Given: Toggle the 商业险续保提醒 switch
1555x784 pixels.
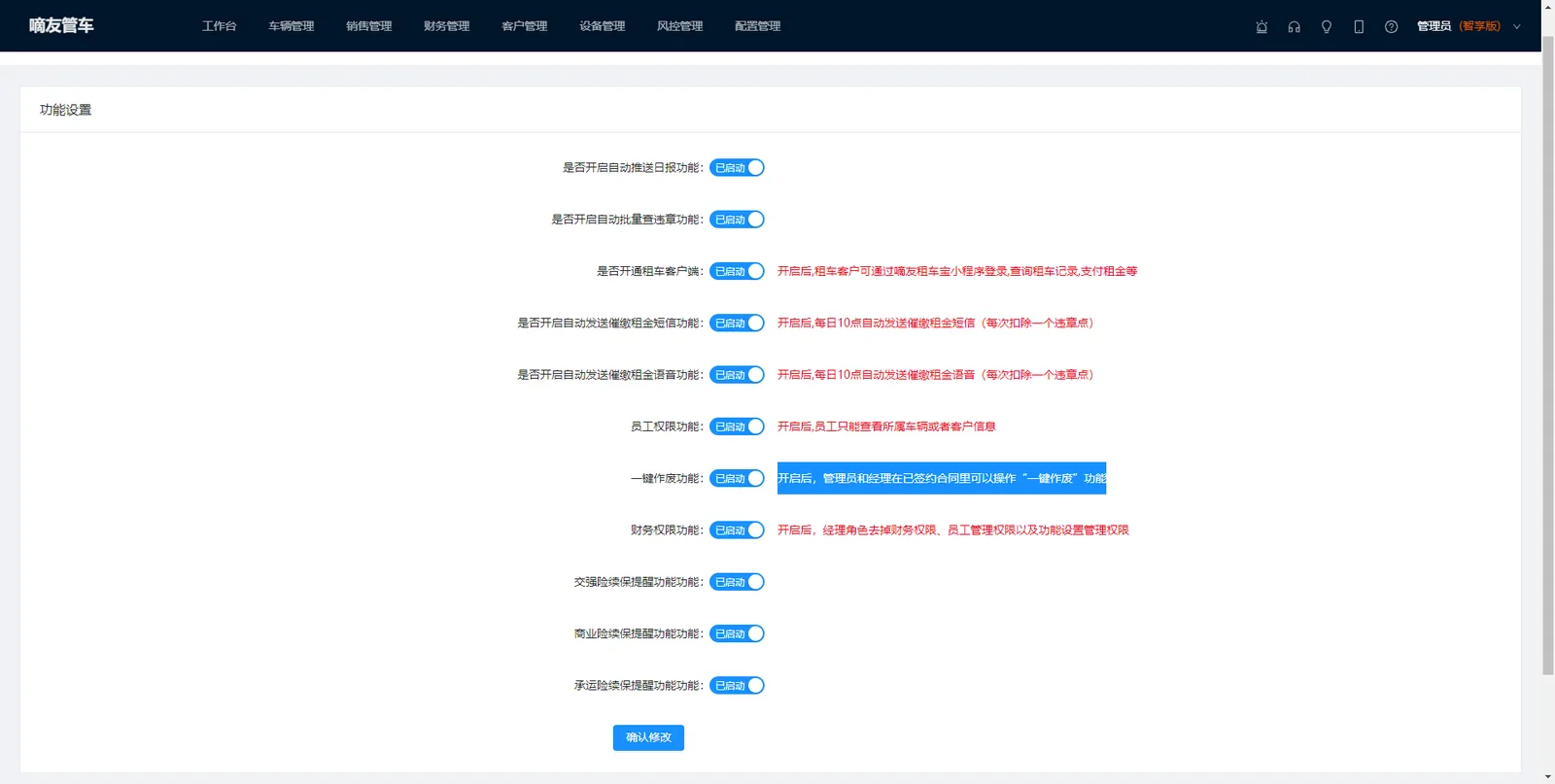Looking at the screenshot, I should coord(737,633).
